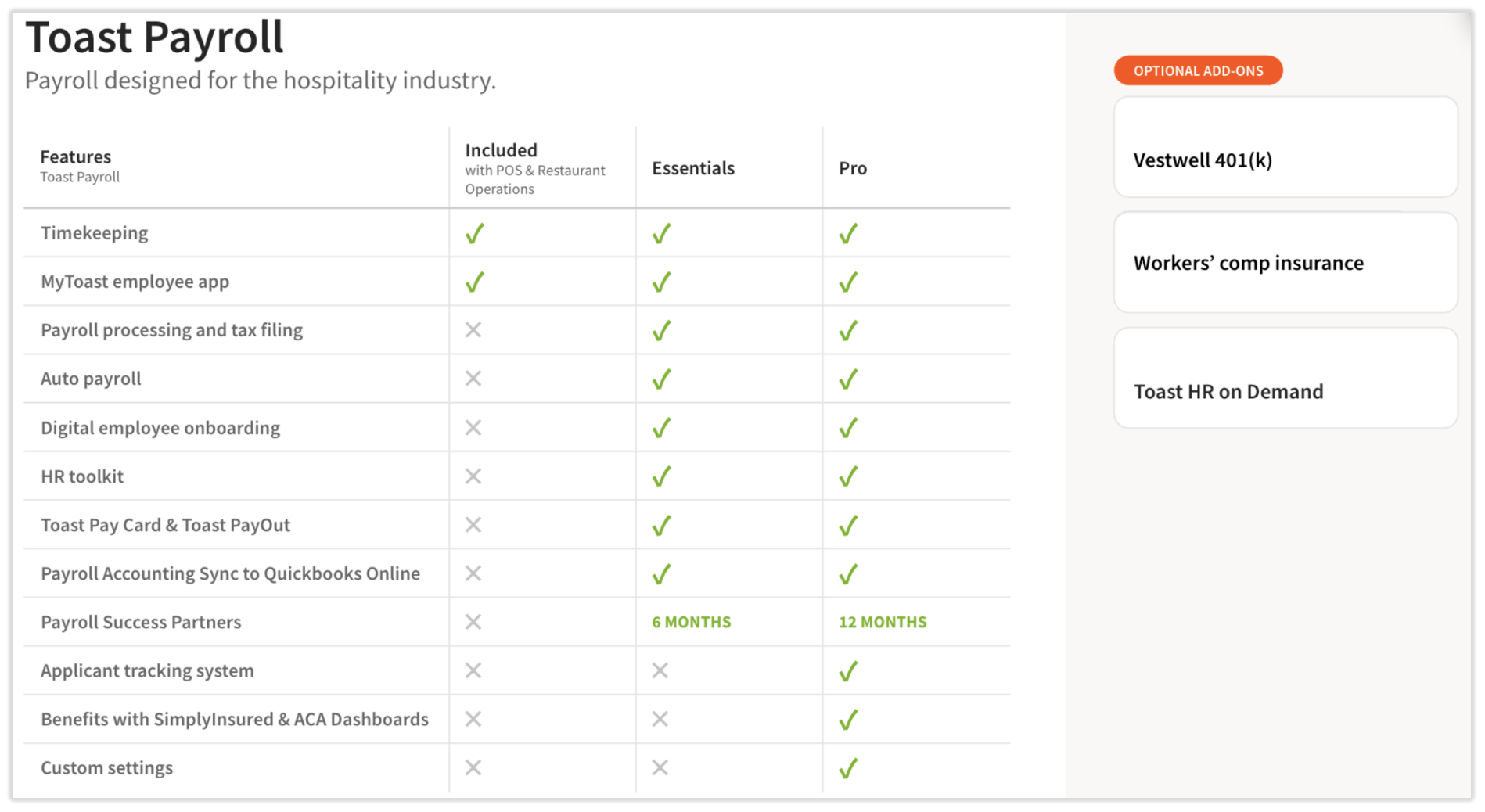Click "Payroll designed for the hospitality industry." subtitle
1485x812 pixels.
[x=261, y=80]
